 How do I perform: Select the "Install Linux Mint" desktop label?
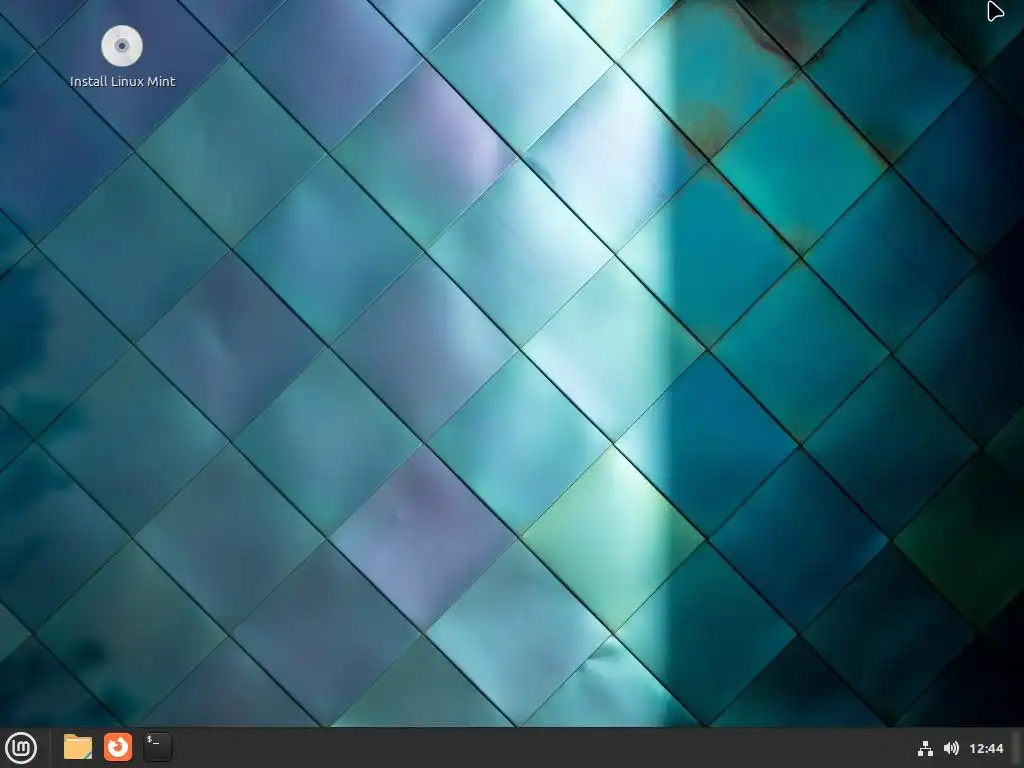123,82
